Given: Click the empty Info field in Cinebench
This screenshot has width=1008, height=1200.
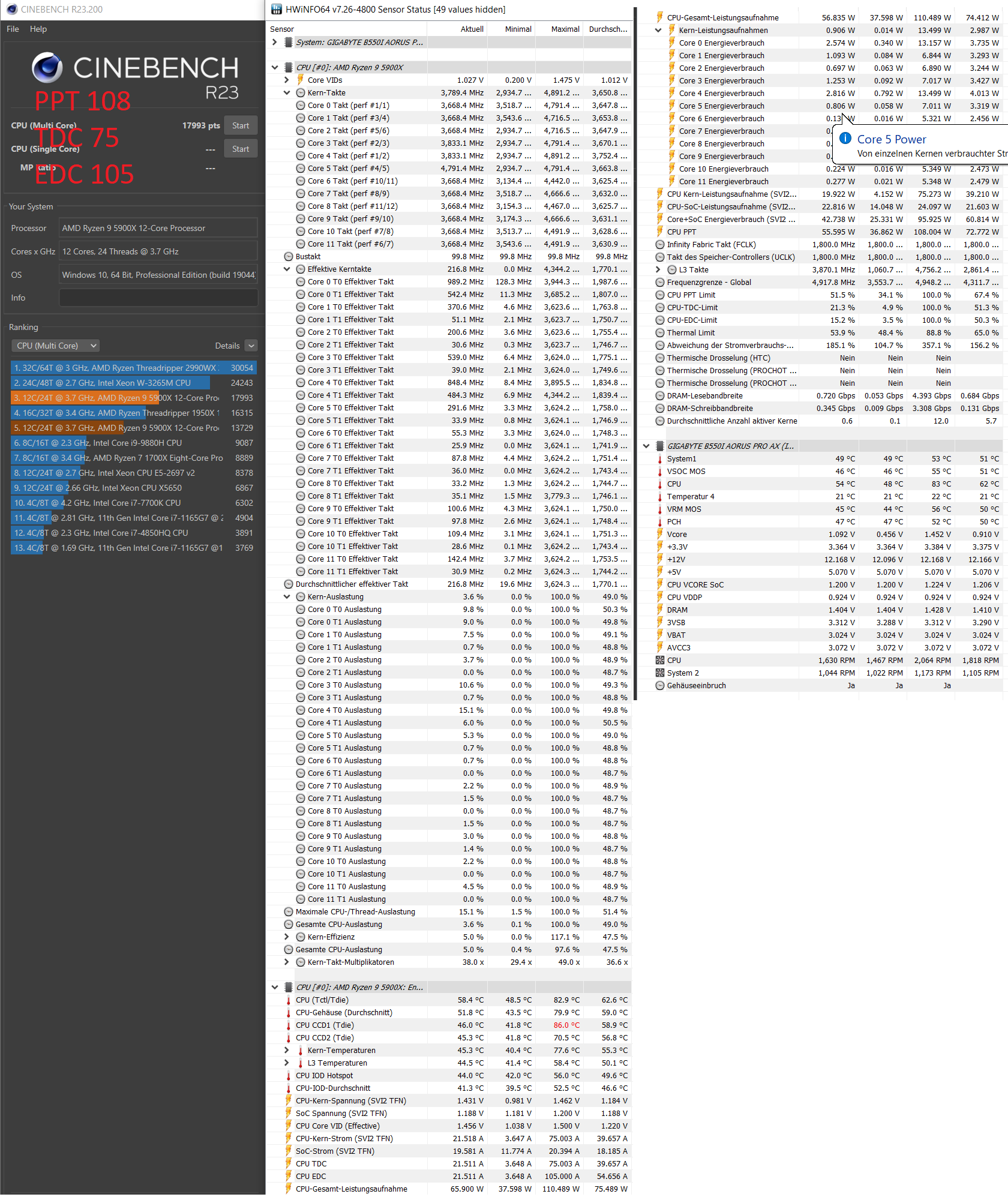Looking at the screenshot, I should point(158,298).
